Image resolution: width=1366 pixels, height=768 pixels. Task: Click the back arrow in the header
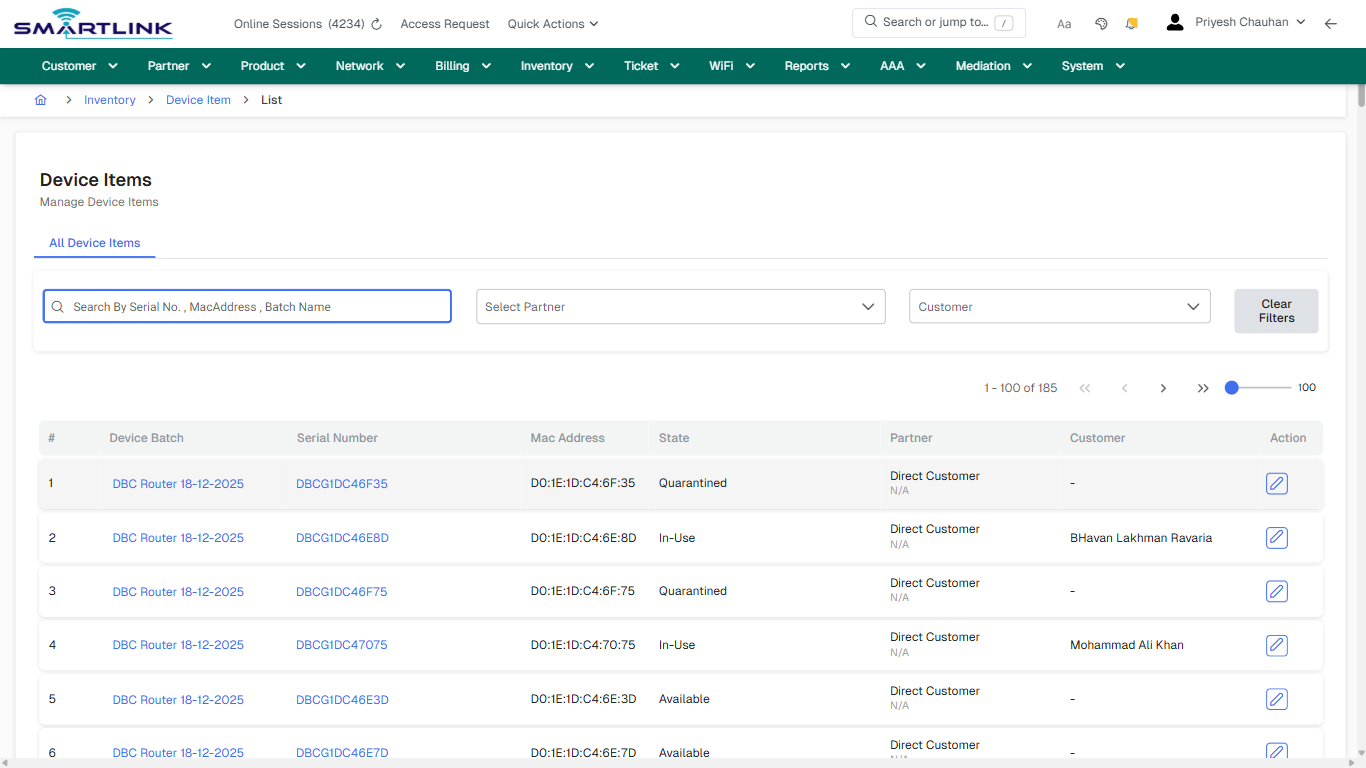click(x=1331, y=23)
